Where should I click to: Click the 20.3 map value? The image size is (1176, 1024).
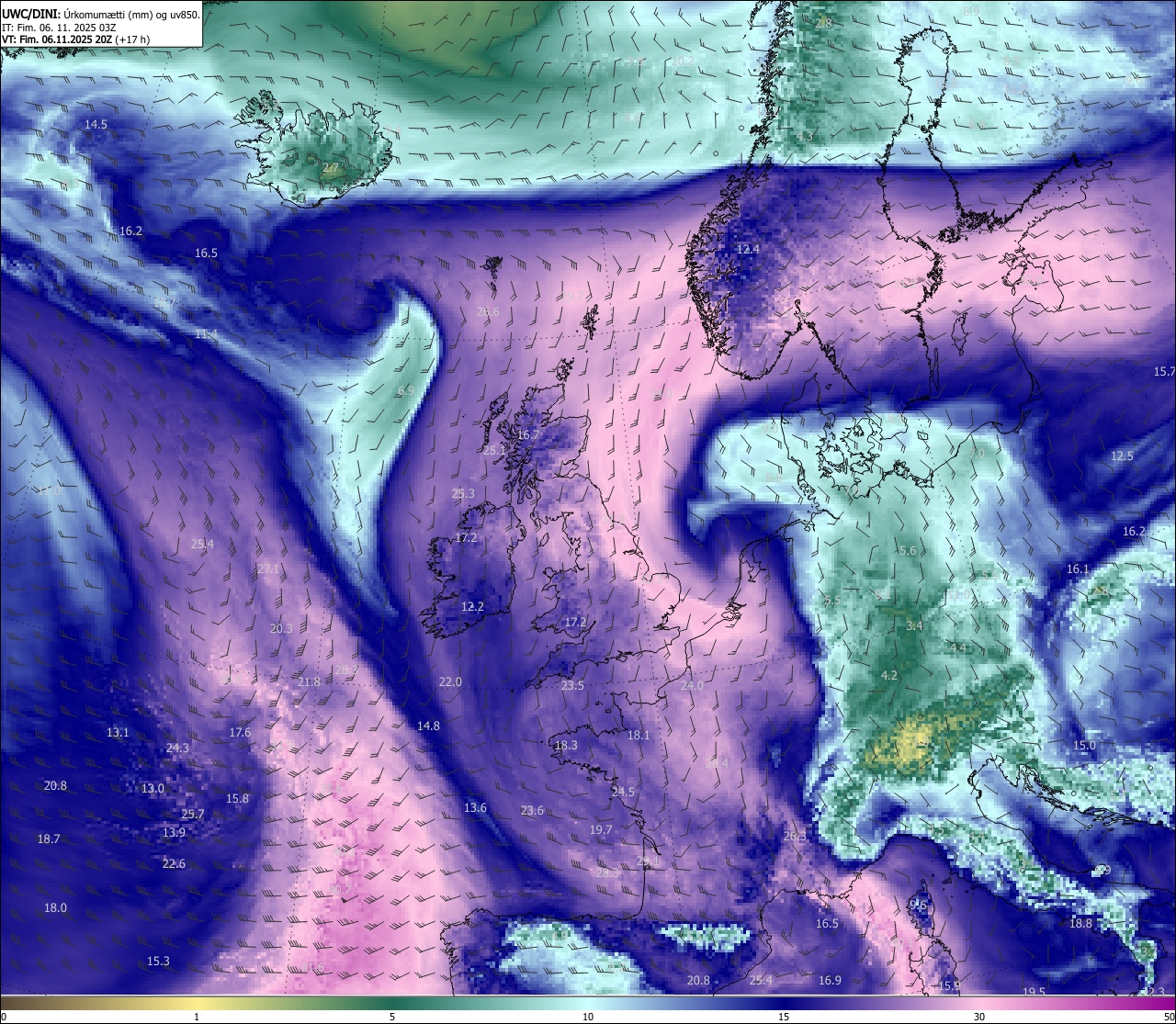tap(281, 629)
